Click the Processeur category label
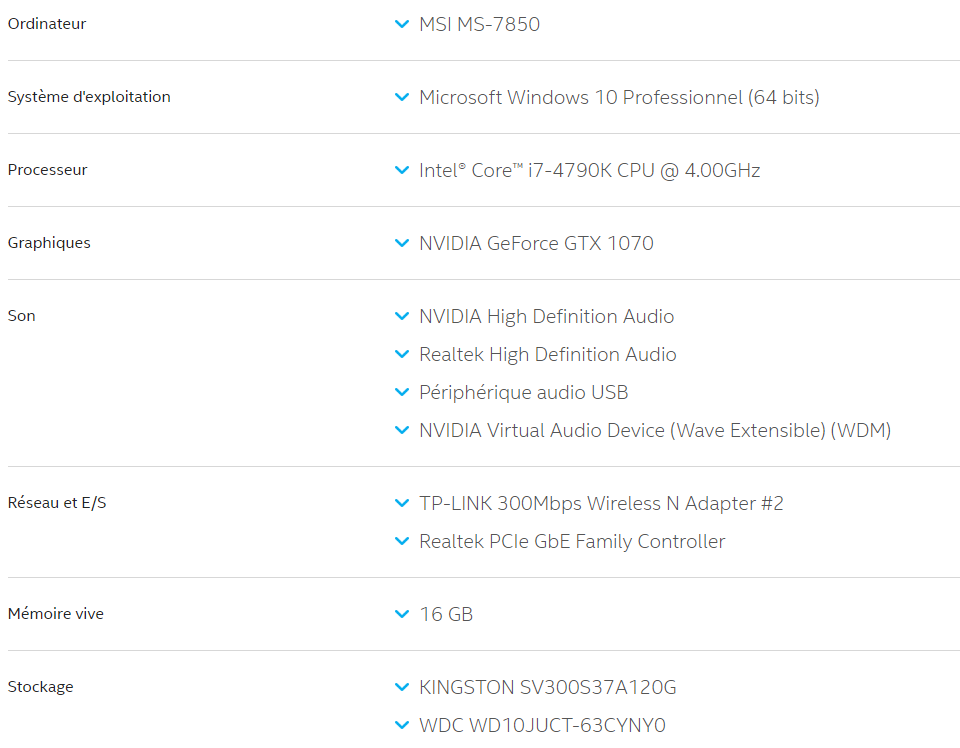Image resolution: width=960 pixels, height=748 pixels. 47,170
